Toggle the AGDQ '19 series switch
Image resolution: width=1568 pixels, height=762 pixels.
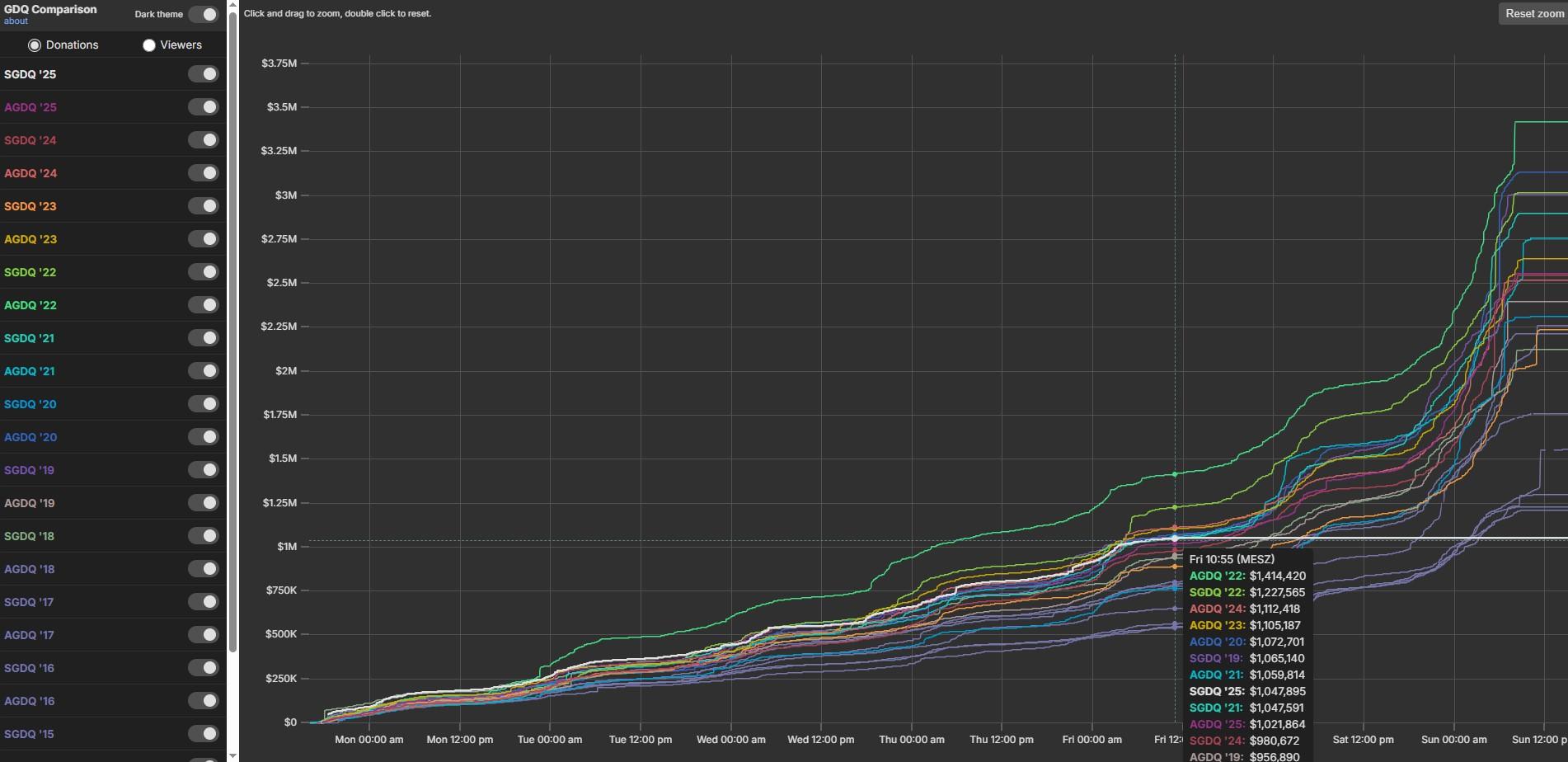[203, 503]
